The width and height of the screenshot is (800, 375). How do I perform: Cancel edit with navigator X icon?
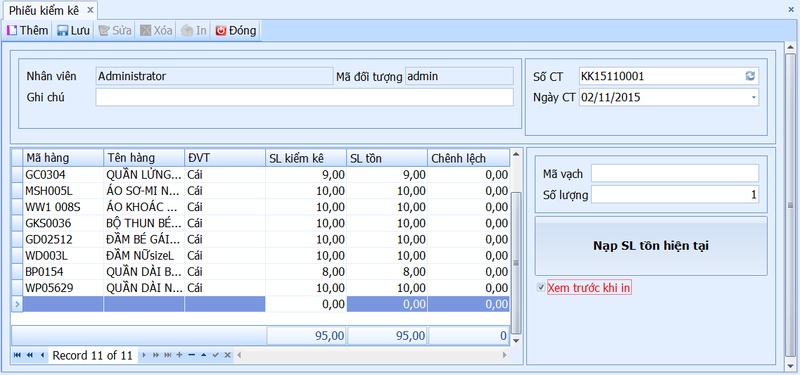[x=228, y=355]
